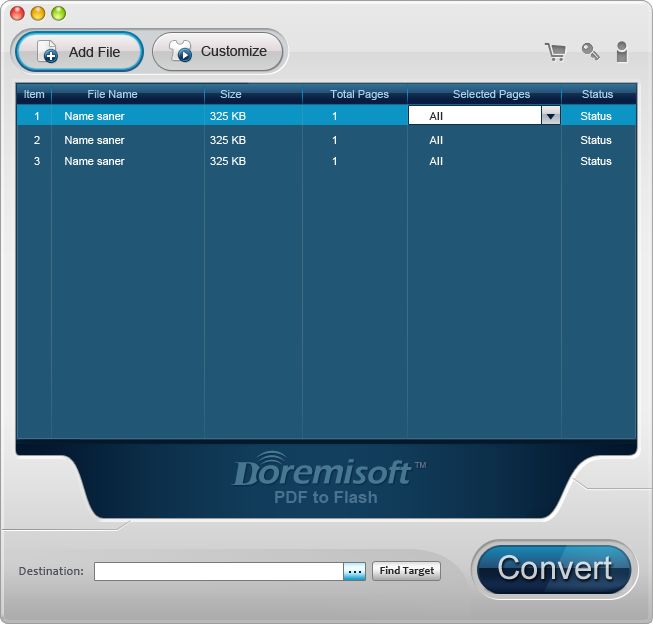Image resolution: width=653 pixels, height=627 pixels.
Task: Click the Add File button
Action: click(79, 52)
